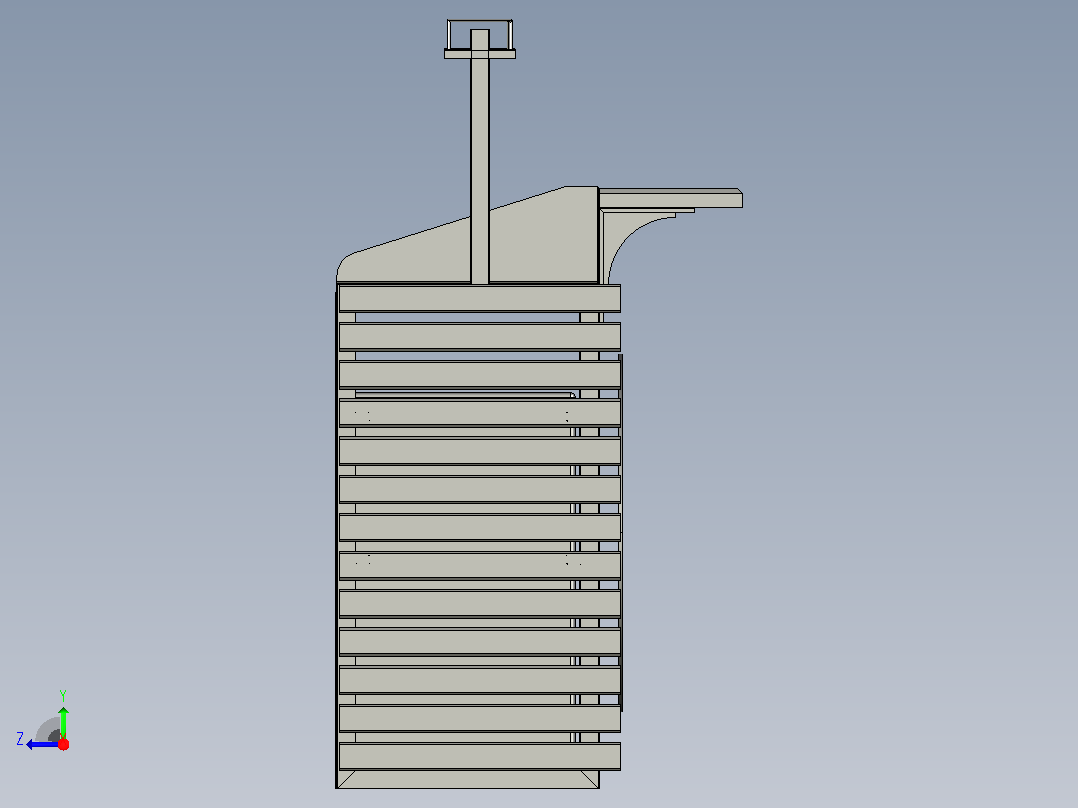Image resolution: width=1078 pixels, height=808 pixels.
Task: Click the blue Z axis arrow on triad
Action: 41,745
